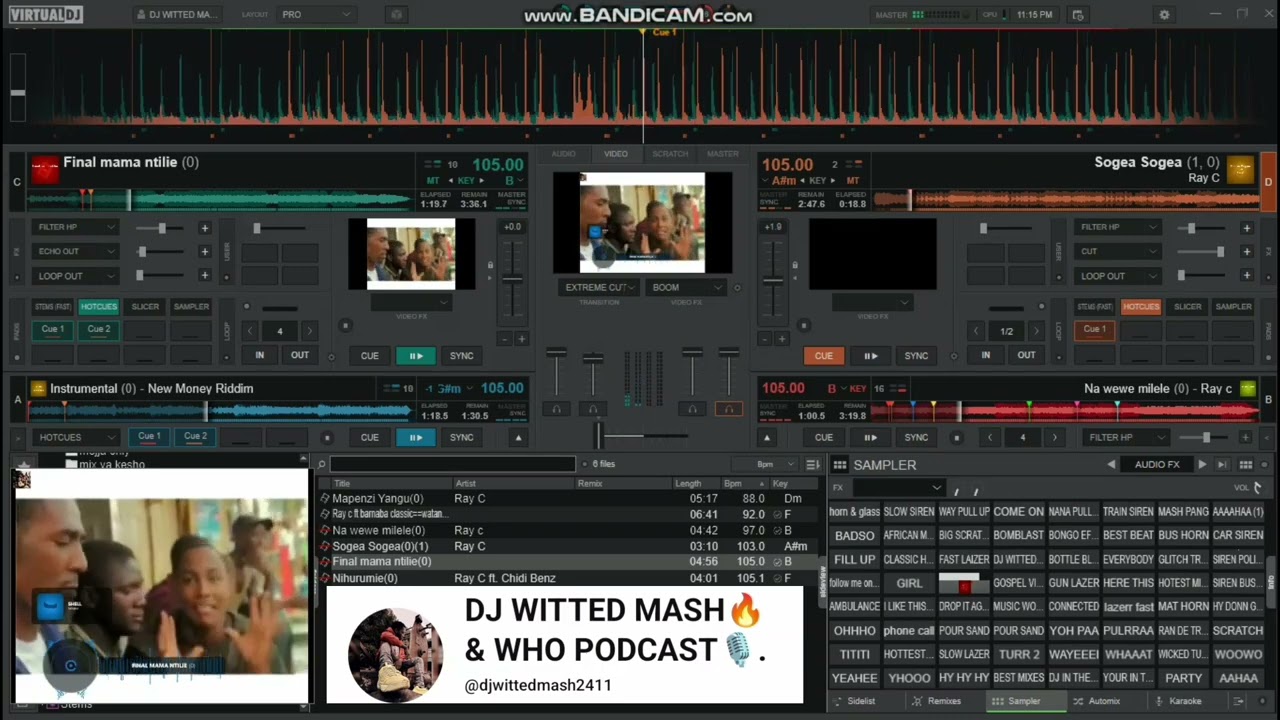
Task: Open deck C FILTER HP effect dropdown
Action: click(75, 228)
